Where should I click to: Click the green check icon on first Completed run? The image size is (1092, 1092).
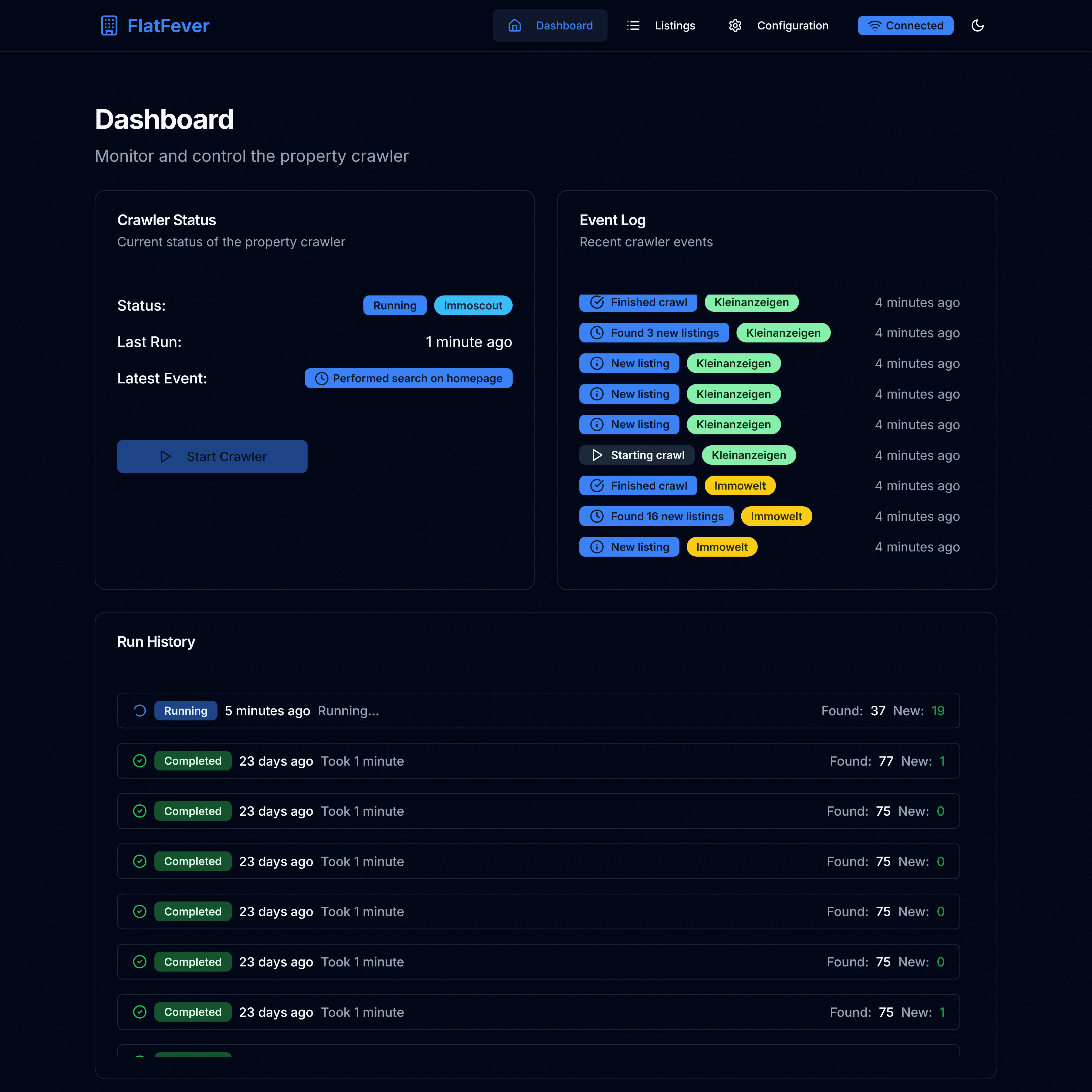[140, 761]
